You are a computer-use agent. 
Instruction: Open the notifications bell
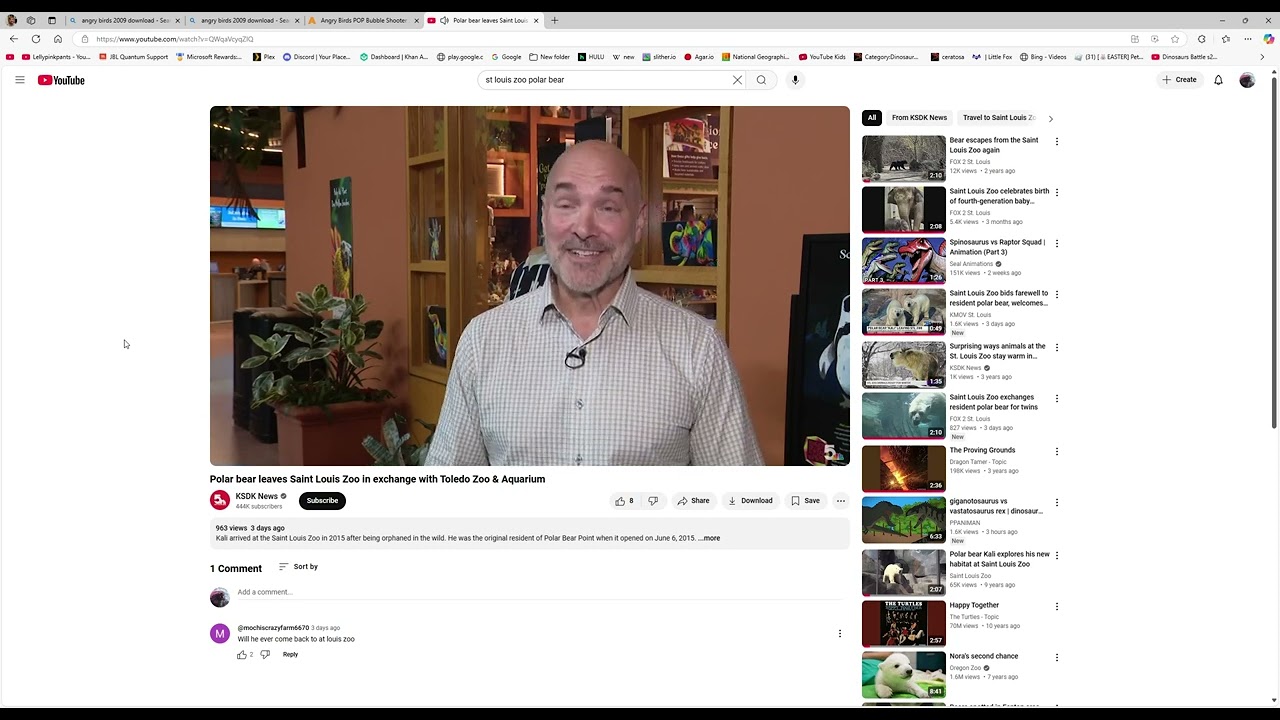tap(1218, 80)
